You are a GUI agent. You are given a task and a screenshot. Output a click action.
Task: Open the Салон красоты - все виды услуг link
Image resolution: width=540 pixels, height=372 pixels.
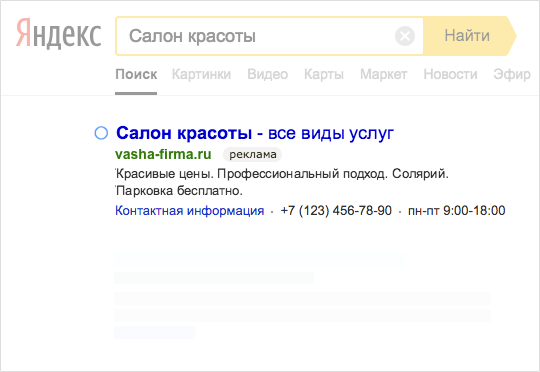255,133
